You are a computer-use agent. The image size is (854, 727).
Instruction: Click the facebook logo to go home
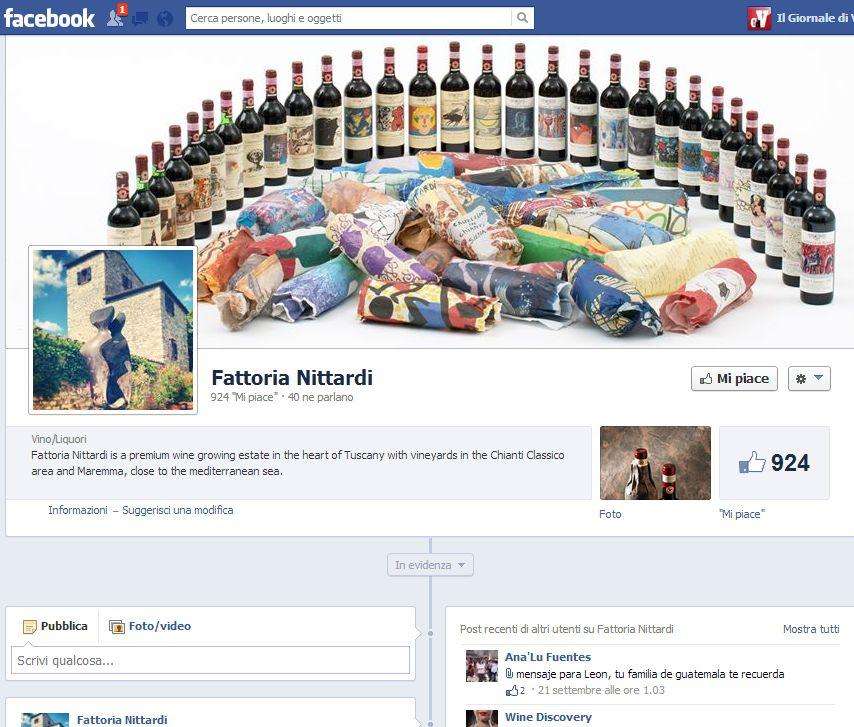click(50, 17)
